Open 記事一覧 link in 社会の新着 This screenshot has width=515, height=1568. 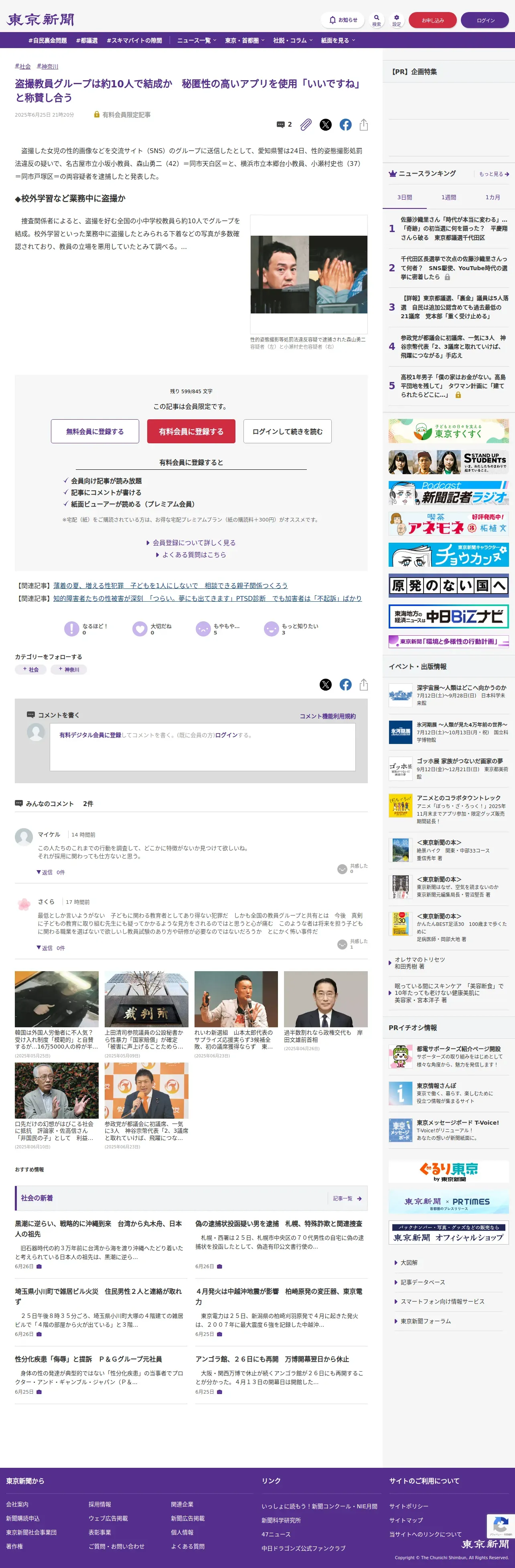[347, 1198]
